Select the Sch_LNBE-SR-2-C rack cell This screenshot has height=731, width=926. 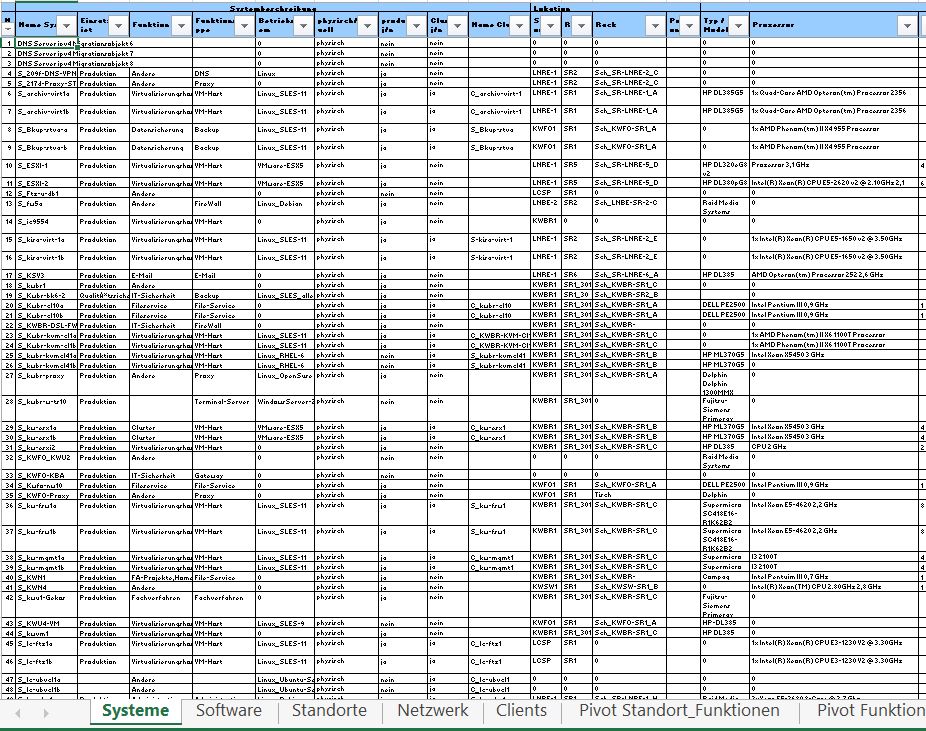pyautogui.click(x=629, y=207)
